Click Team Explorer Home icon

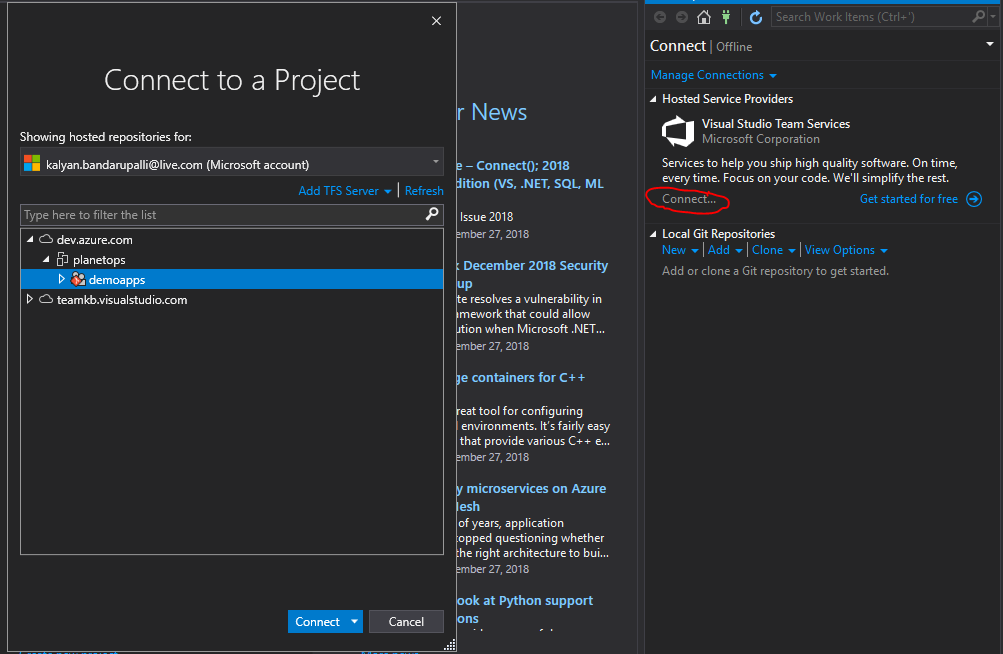coord(704,17)
